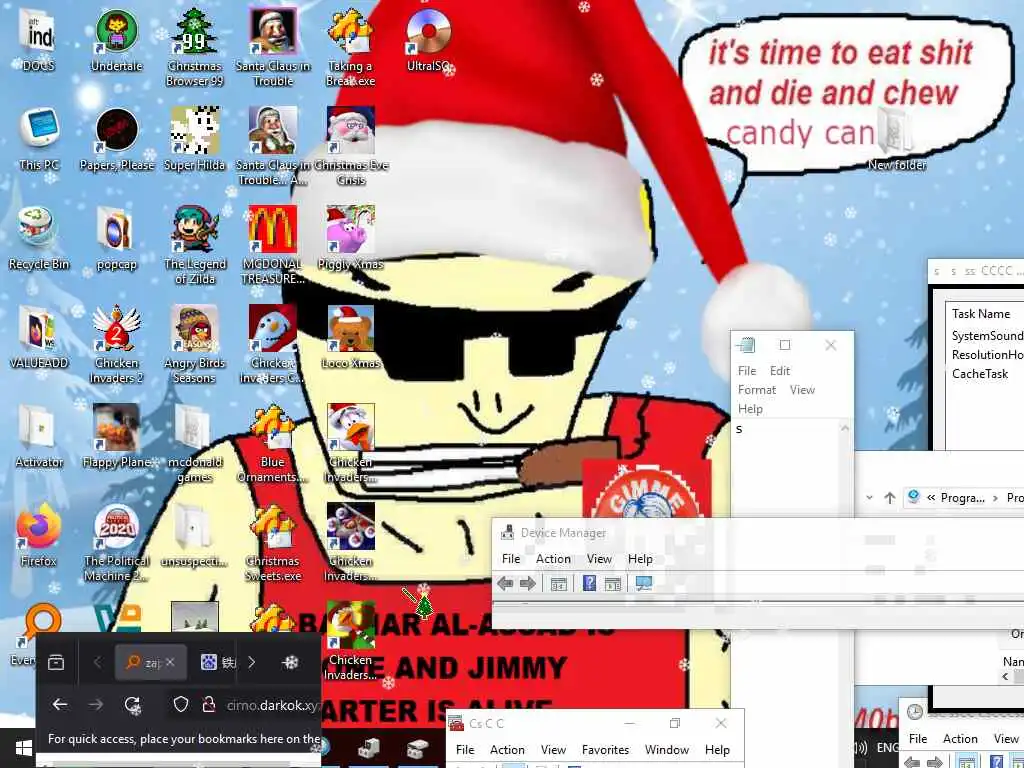The height and width of the screenshot is (768, 1024).
Task: Open the Loco Xmas shortcut
Action: click(x=351, y=338)
